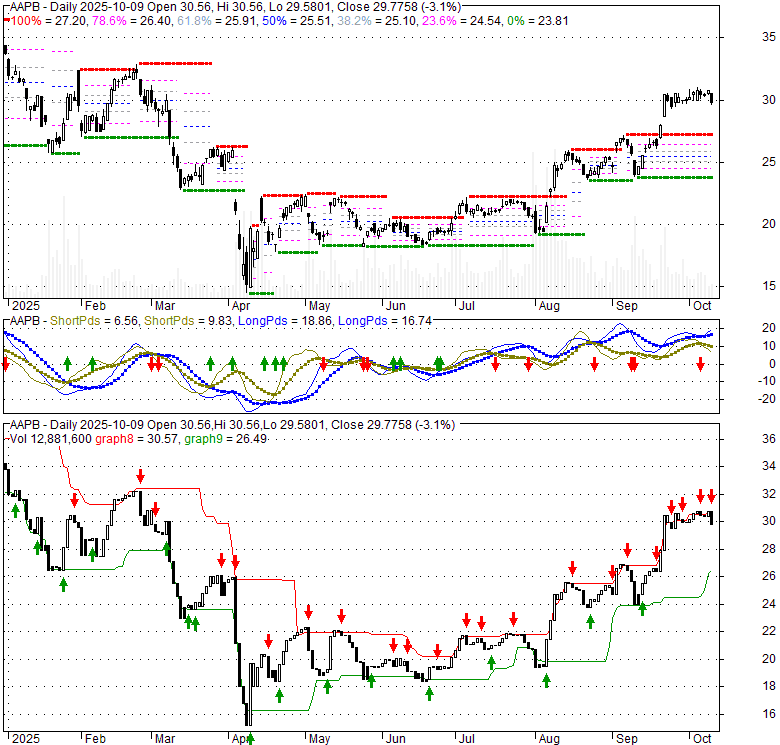Screen dimensions: 780x745
Task: Click the 15 price axis value
Action: pos(769,286)
